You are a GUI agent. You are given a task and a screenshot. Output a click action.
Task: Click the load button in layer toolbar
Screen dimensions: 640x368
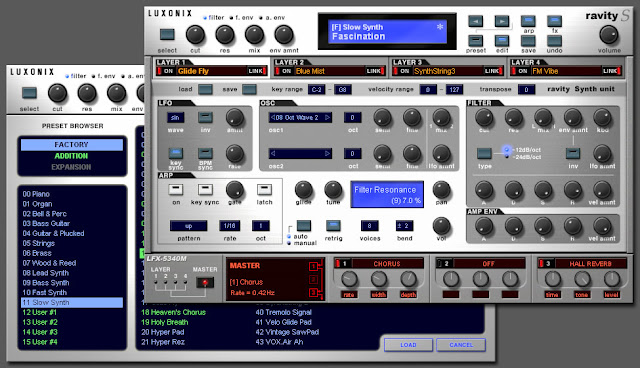tap(205, 89)
